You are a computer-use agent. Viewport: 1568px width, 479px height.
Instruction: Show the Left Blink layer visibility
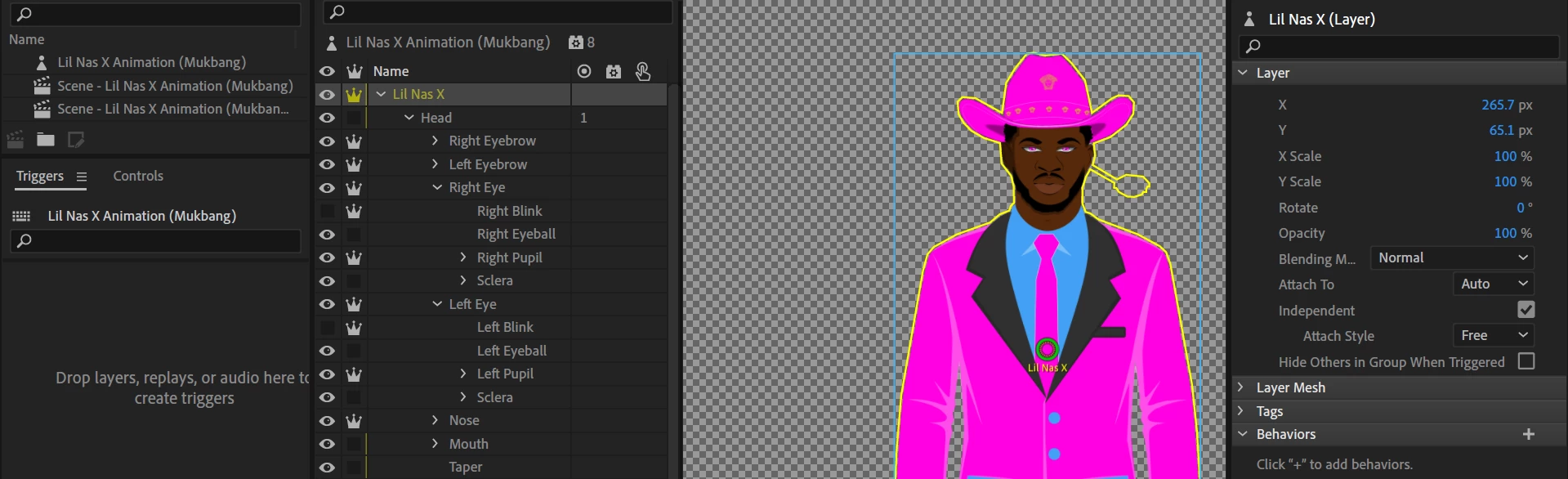[327, 328]
